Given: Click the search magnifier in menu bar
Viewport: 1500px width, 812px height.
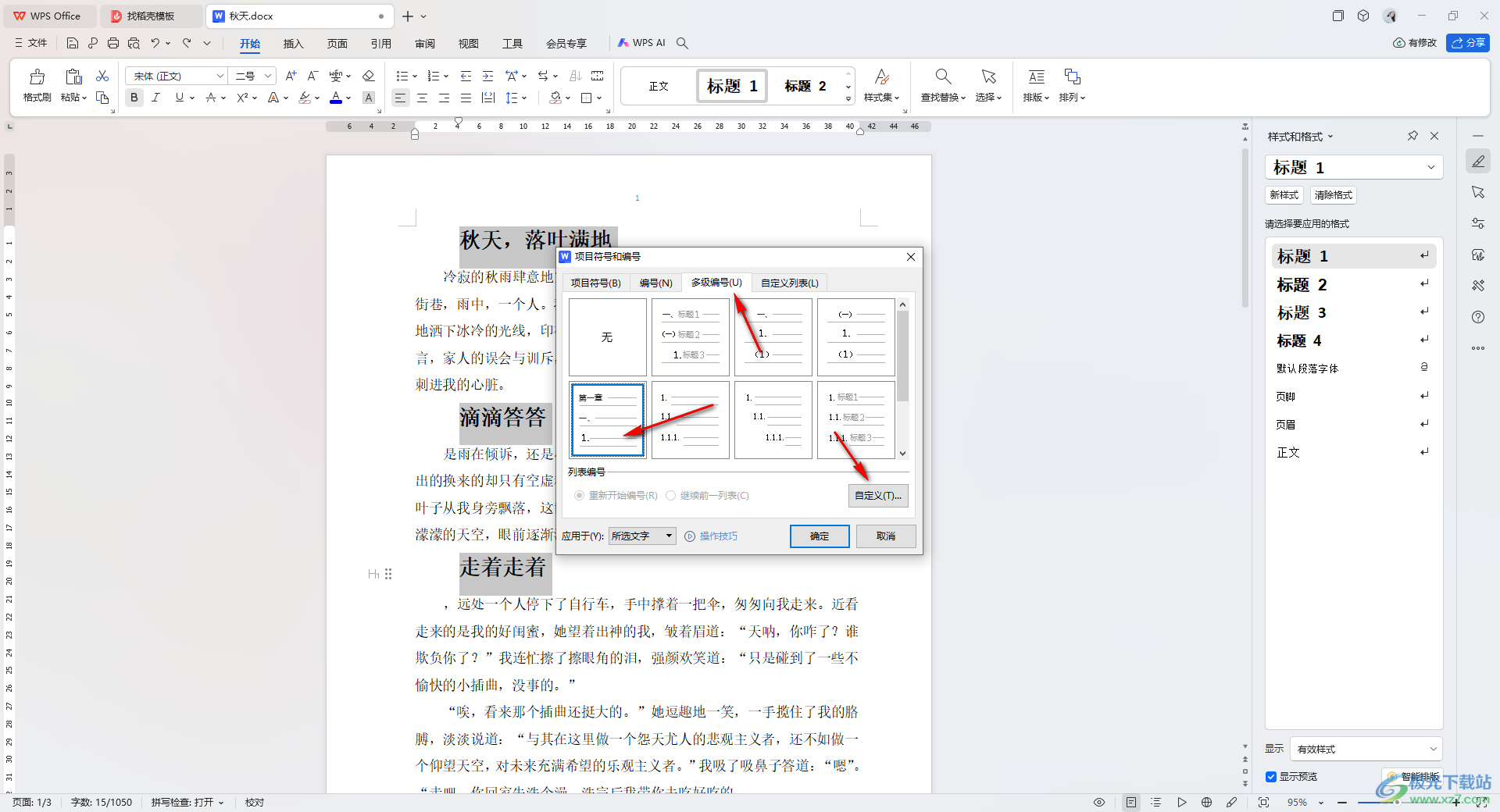Looking at the screenshot, I should (x=682, y=43).
